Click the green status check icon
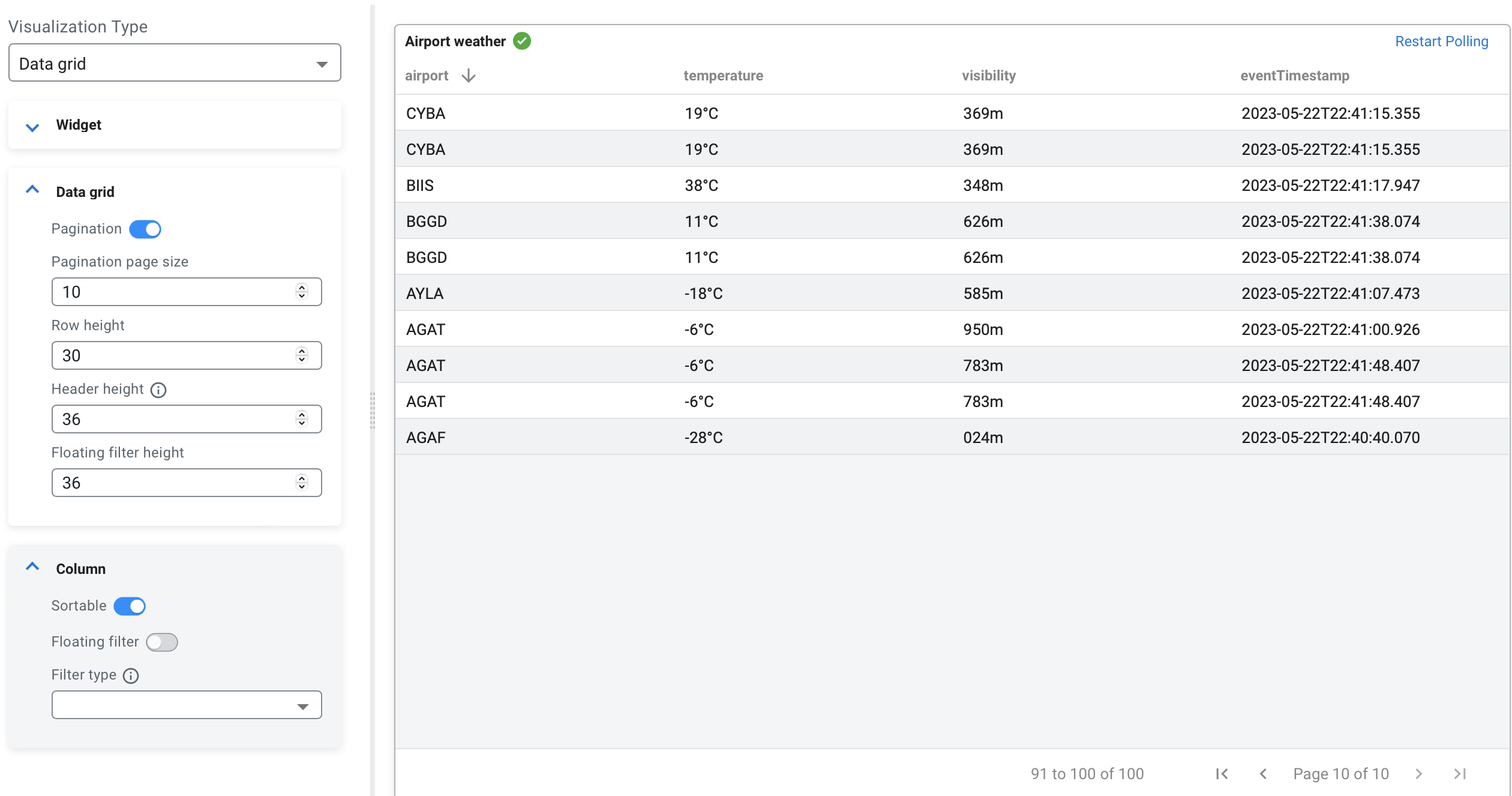Image resolution: width=1512 pixels, height=796 pixels. click(522, 41)
